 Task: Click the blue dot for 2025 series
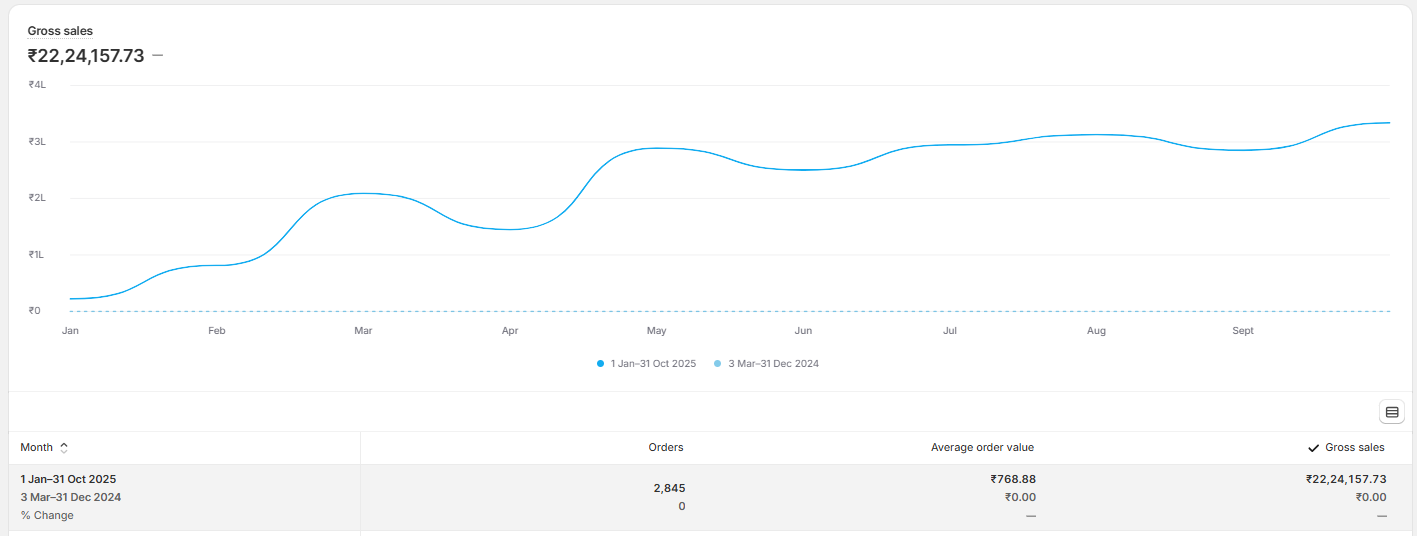click(600, 364)
